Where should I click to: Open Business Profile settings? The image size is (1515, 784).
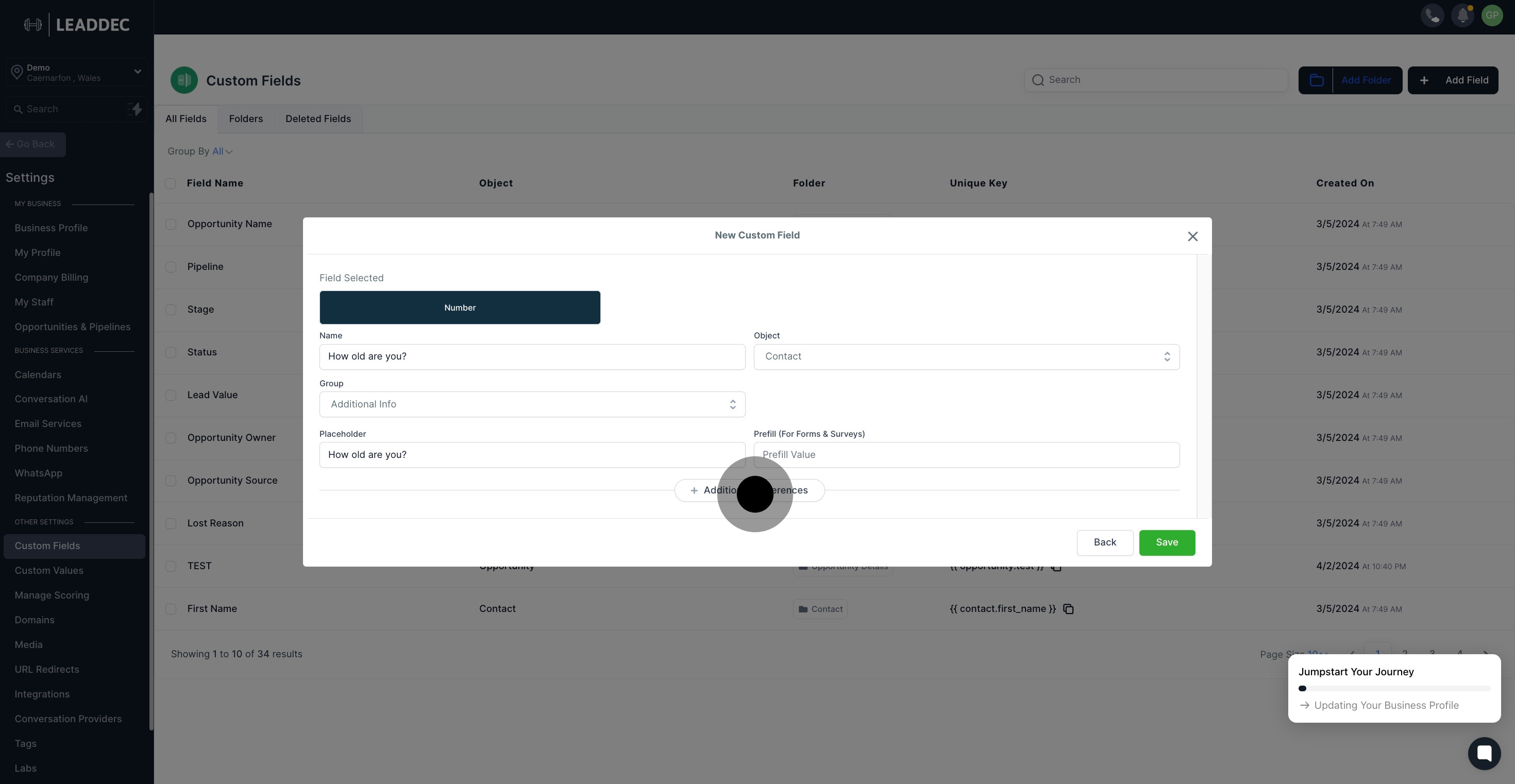[51, 228]
